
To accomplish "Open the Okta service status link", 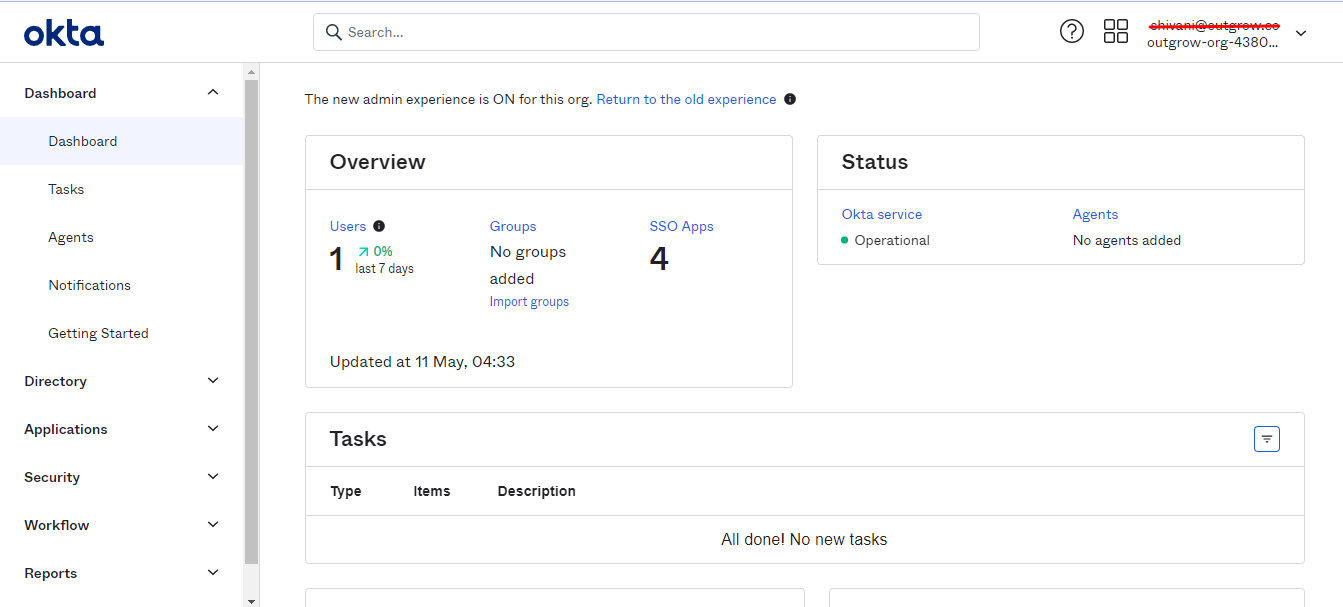I will click(882, 214).
